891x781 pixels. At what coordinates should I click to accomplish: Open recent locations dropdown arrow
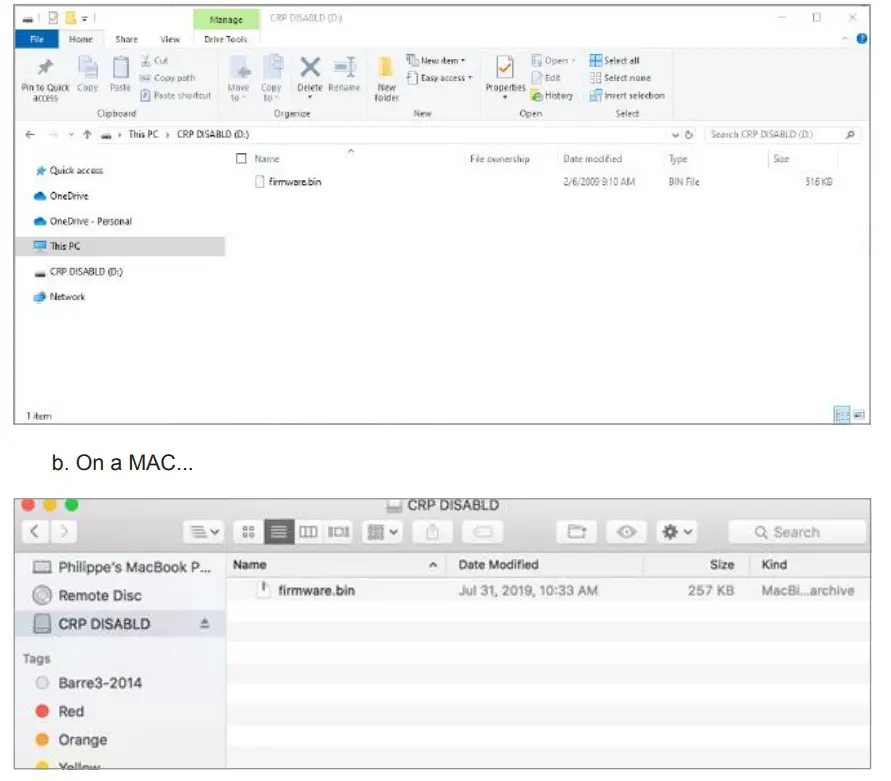click(71, 135)
